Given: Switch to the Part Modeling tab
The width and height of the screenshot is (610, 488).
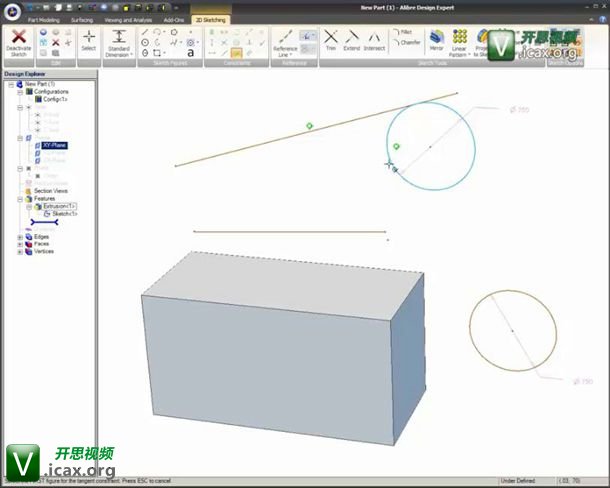Looking at the screenshot, I should [x=44, y=20].
